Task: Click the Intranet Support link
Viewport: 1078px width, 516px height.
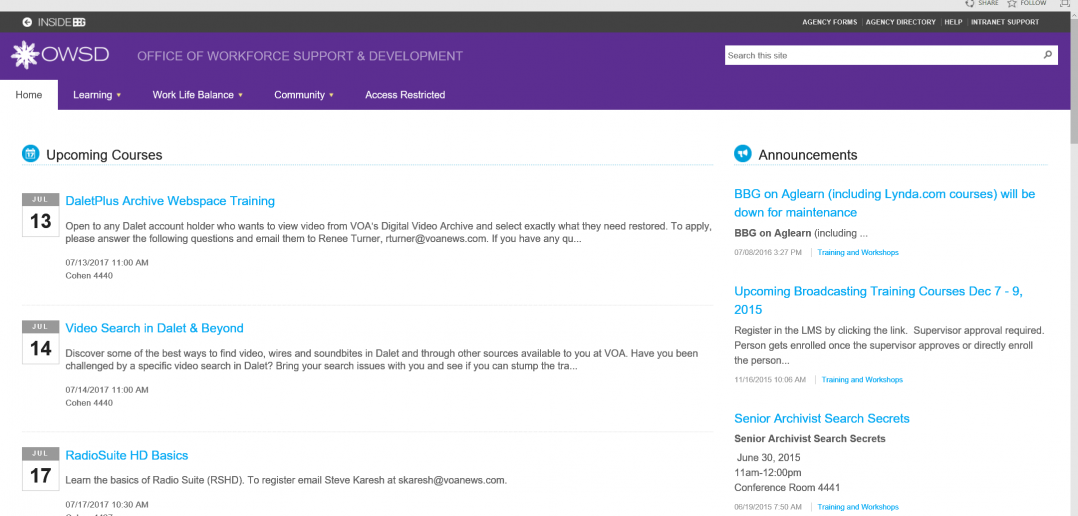Action: (x=1004, y=22)
